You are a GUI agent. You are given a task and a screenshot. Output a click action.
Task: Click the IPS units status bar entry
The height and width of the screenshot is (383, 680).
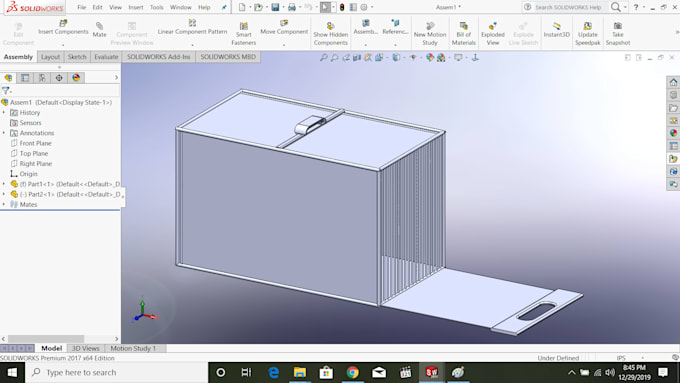(621, 358)
